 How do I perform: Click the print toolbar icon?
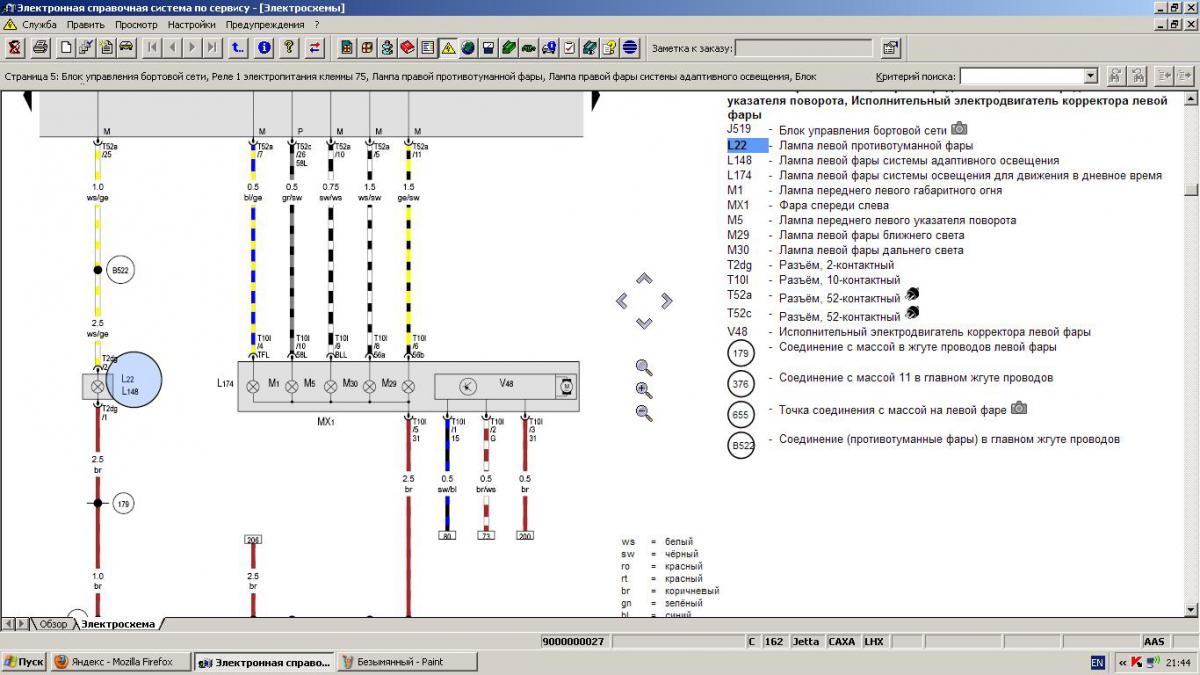tap(40, 47)
